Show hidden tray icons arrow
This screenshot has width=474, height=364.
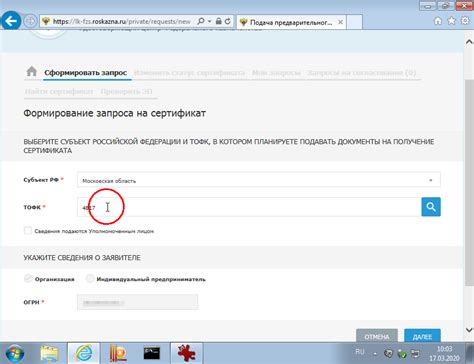coord(375,353)
